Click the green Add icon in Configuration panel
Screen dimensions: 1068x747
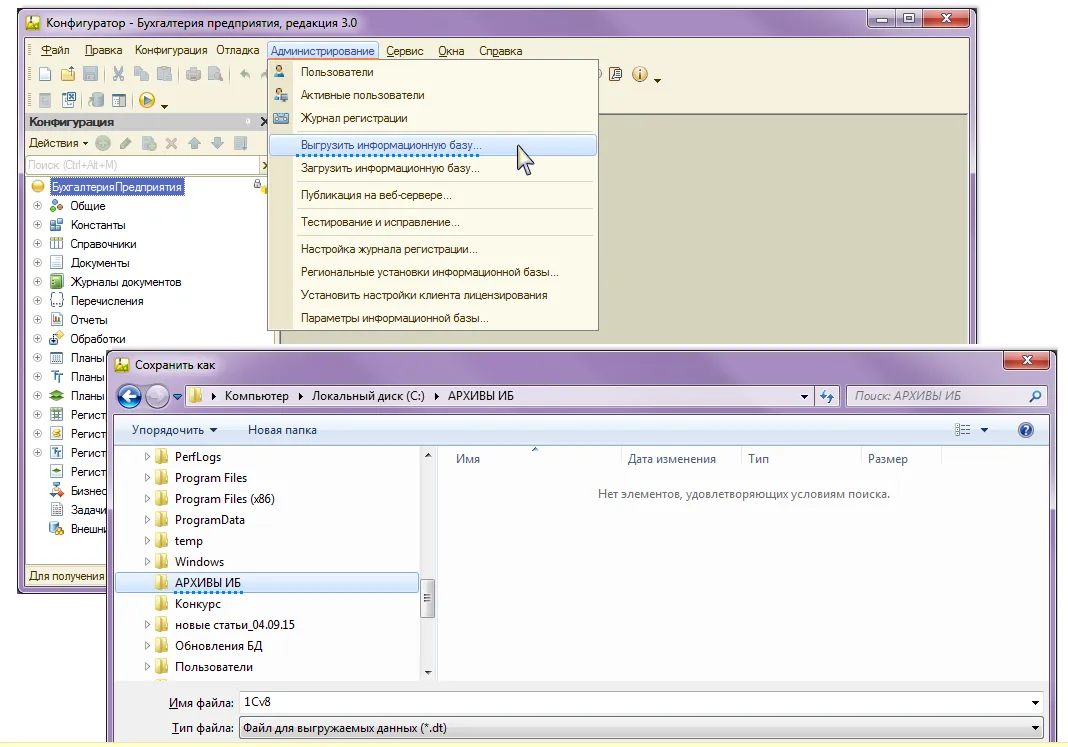point(103,143)
